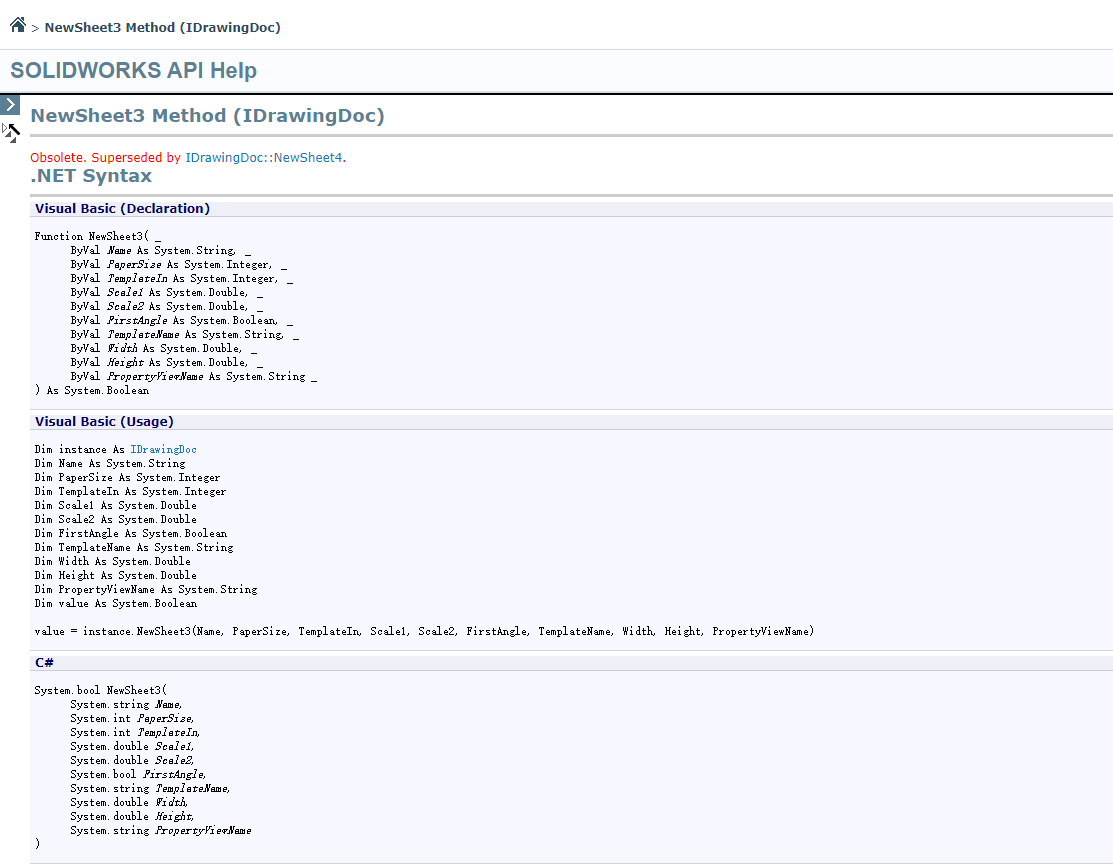Click 'ByVal Scale1 As System.Double' line

166,293
